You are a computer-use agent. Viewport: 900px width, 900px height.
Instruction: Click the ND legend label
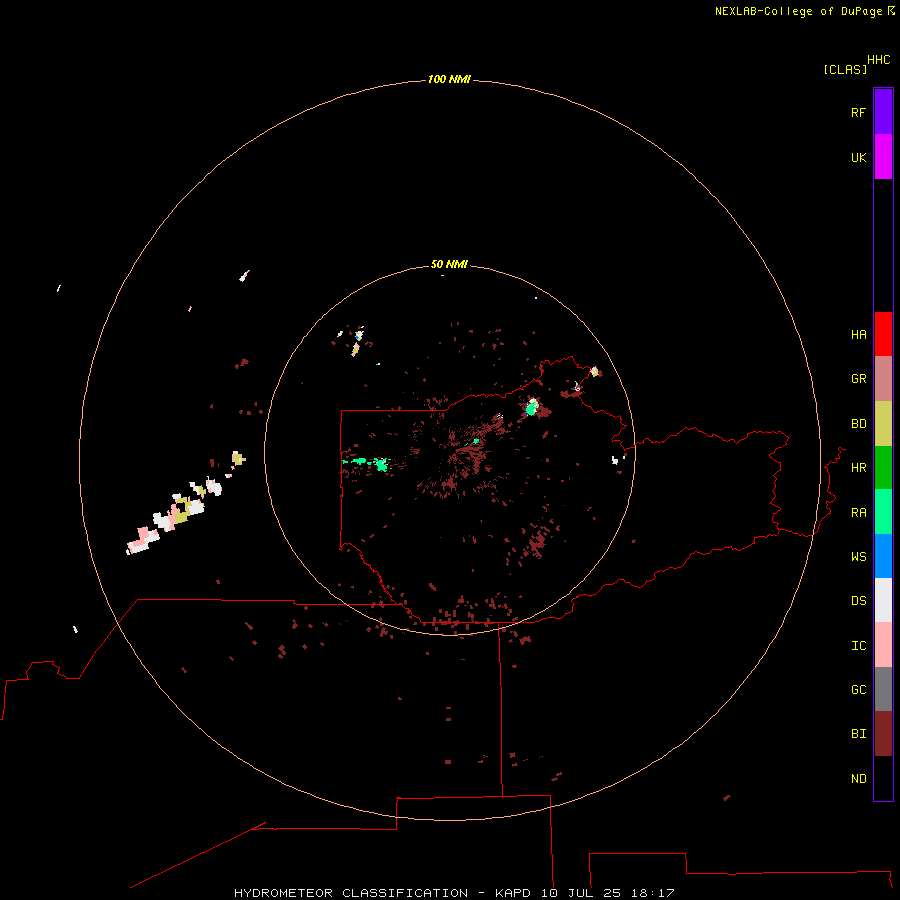click(x=858, y=779)
